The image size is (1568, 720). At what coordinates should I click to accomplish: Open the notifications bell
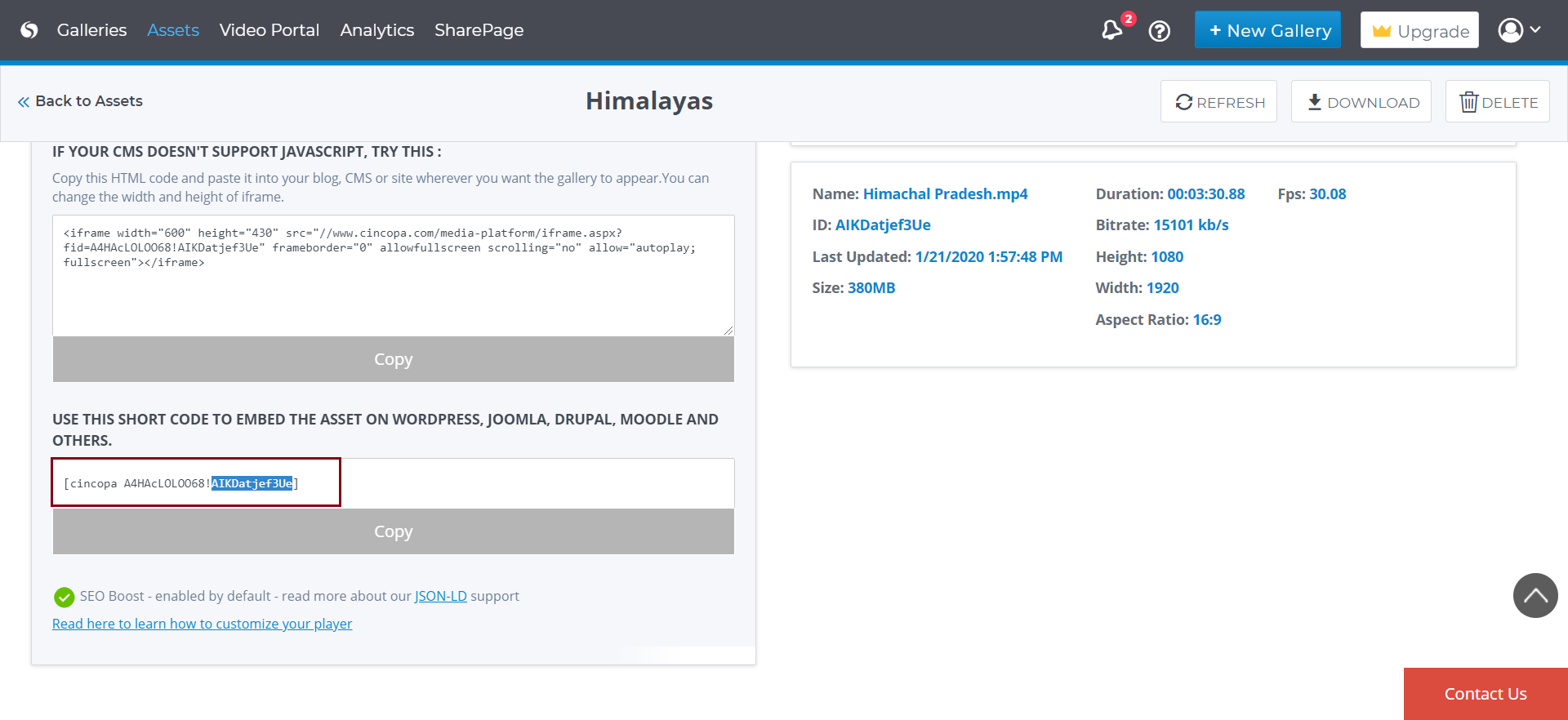1111,30
